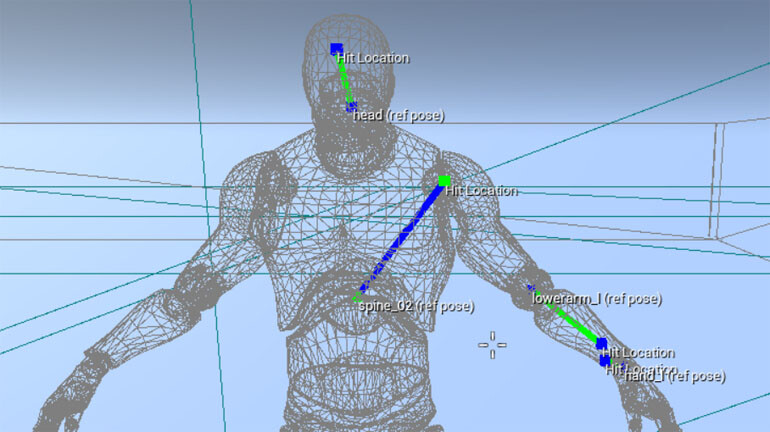
Task: Click the "Hit Location" label beside the forehead marker
Action: 373,58
